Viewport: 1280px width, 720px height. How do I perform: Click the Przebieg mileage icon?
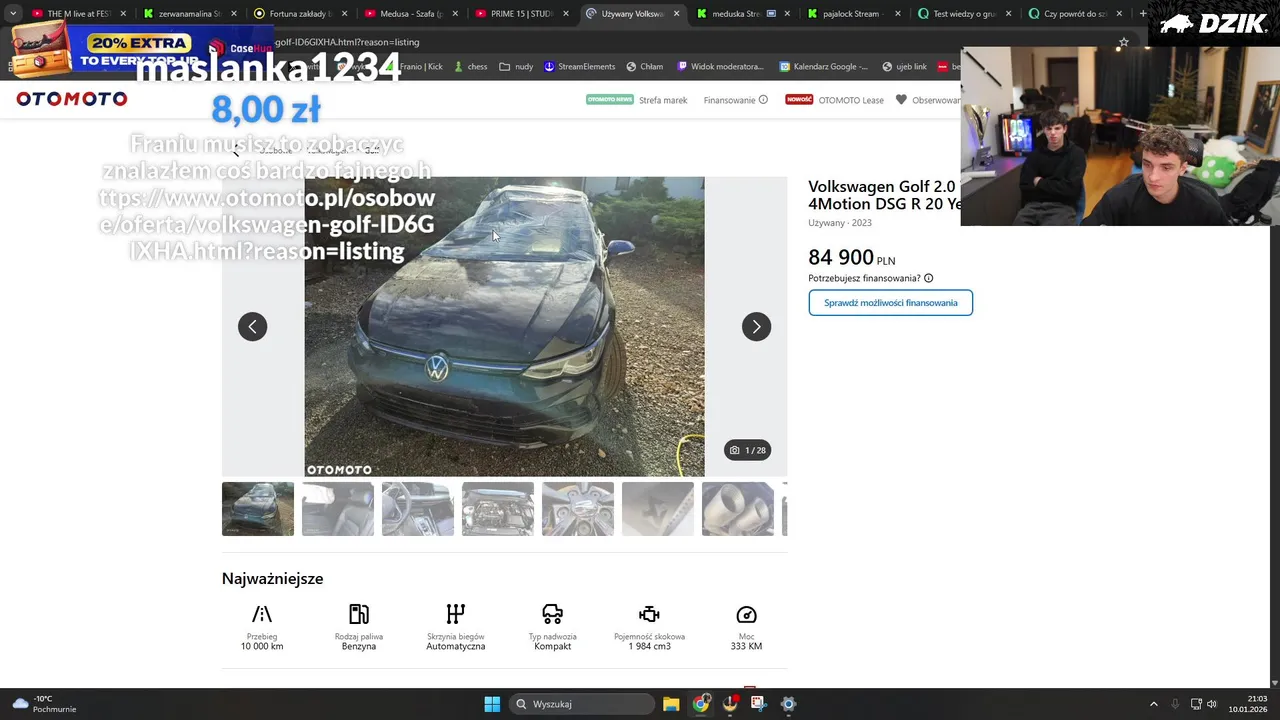click(x=262, y=614)
